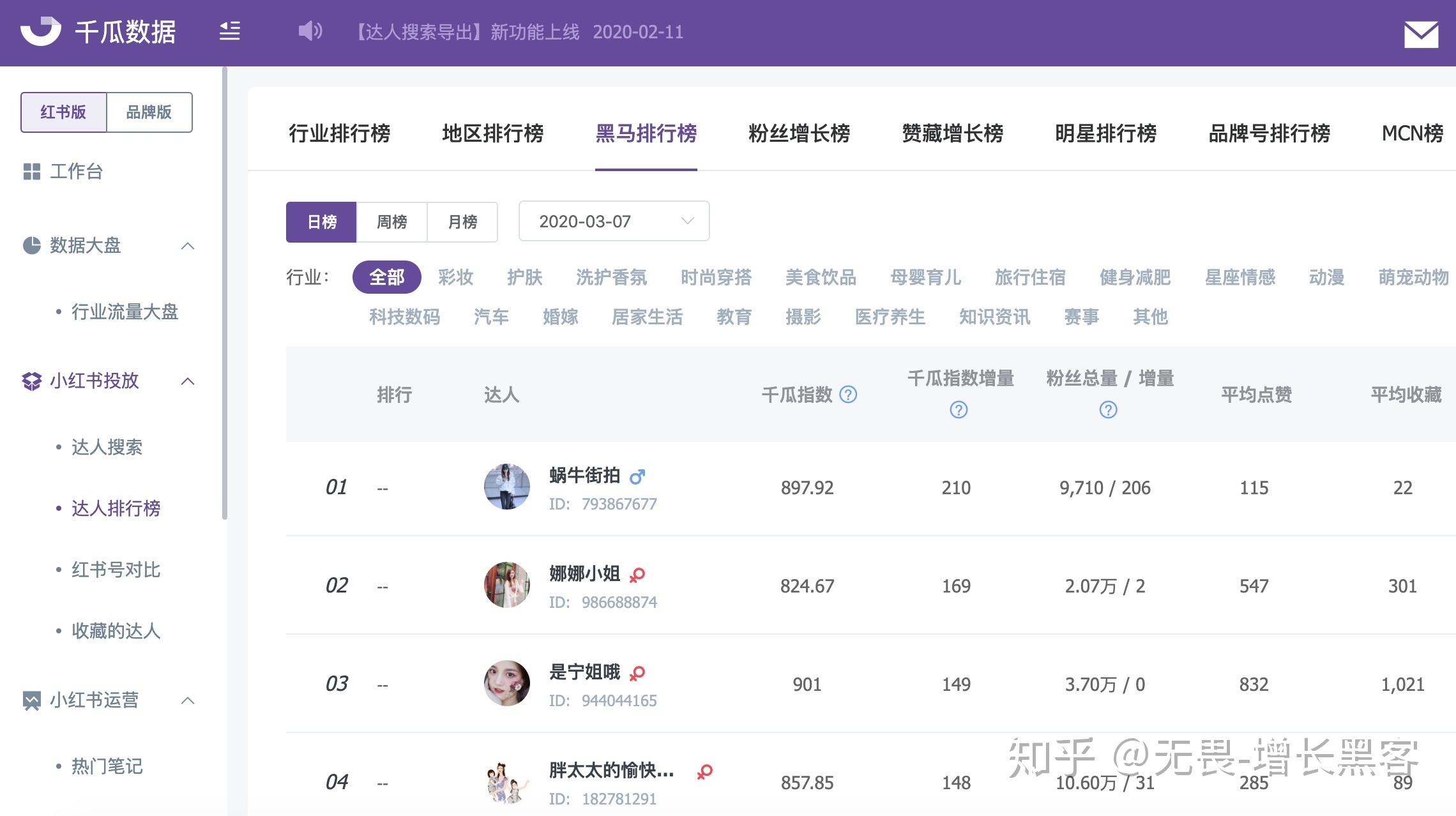Viewport: 1456px width, 816px height.
Task: Open the 千瓜指数 help question mark icon
Action: [847, 395]
